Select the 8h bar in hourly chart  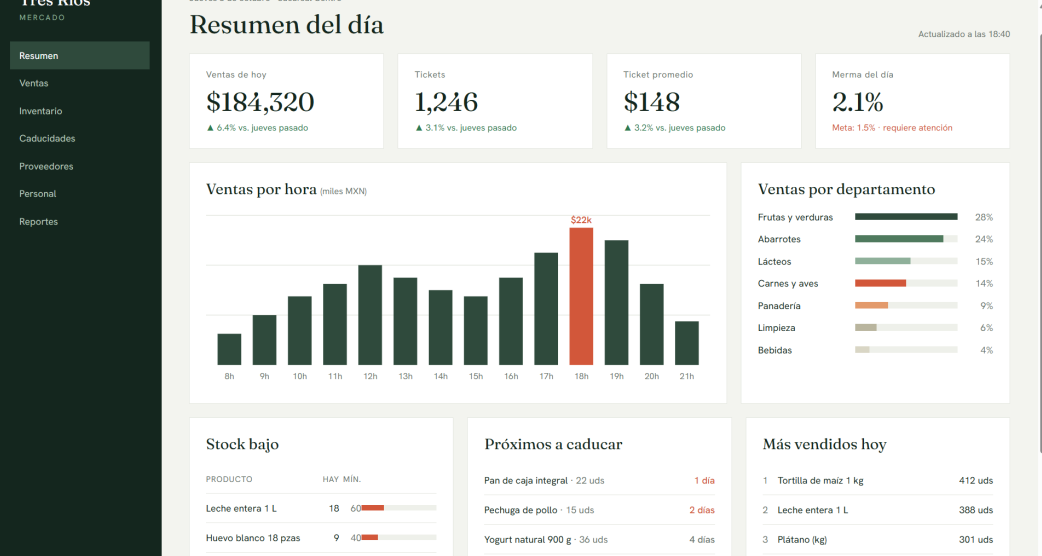(x=229, y=349)
